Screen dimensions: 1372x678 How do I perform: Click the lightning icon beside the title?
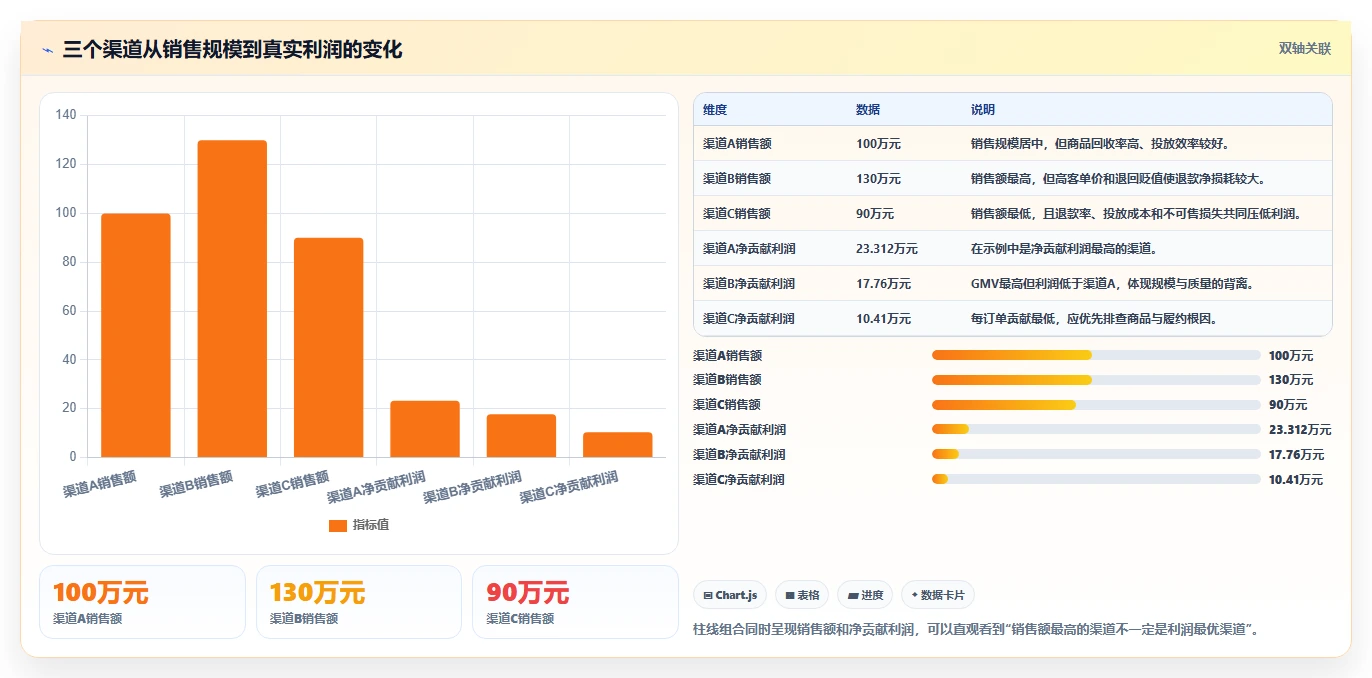[47, 50]
